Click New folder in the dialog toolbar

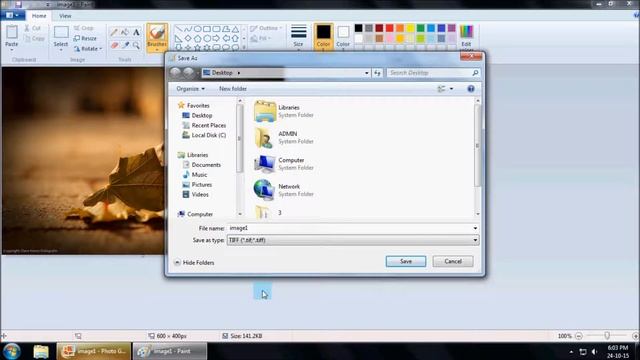tap(233, 89)
